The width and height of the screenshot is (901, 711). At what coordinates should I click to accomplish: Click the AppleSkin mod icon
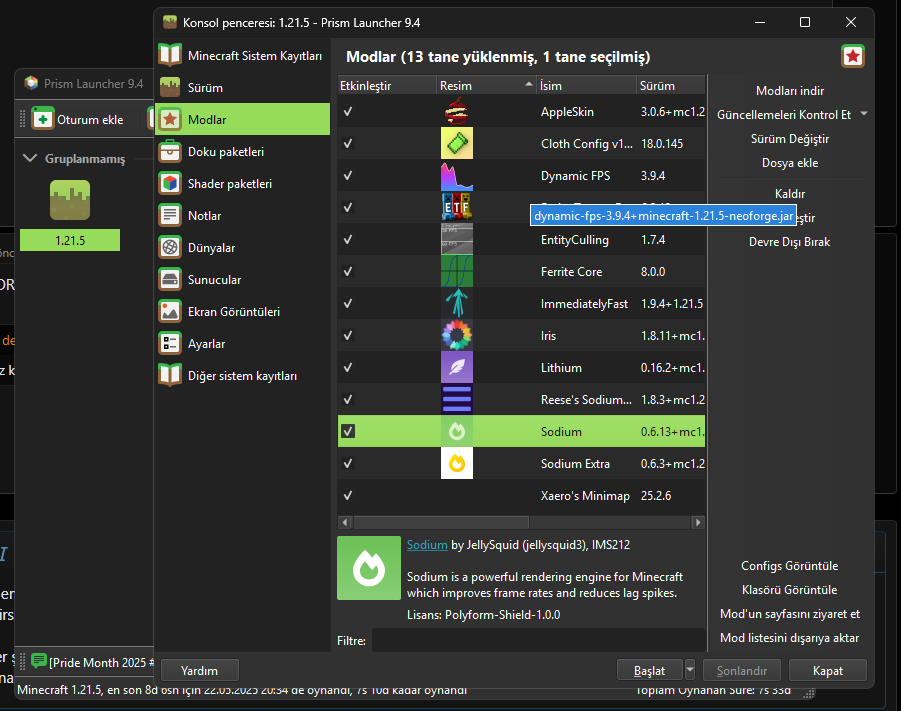[x=457, y=112]
